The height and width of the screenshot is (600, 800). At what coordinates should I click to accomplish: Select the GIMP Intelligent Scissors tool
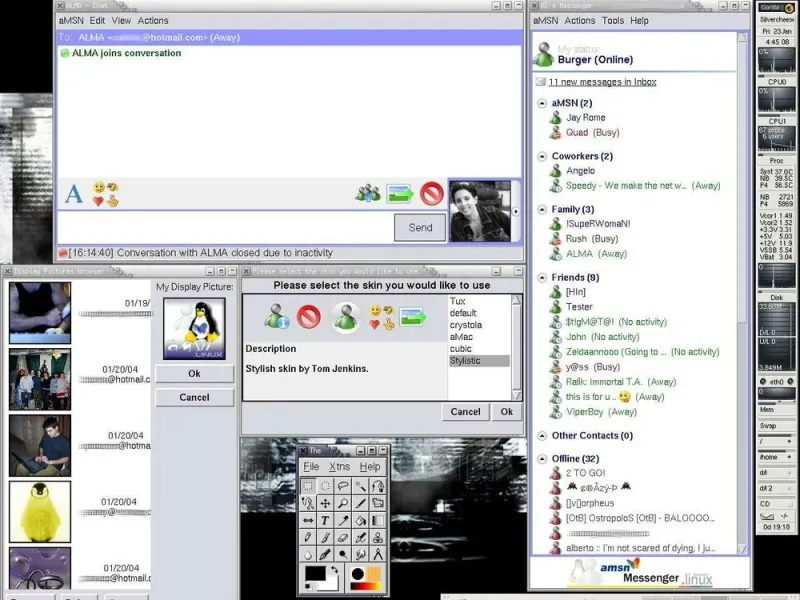308,503
